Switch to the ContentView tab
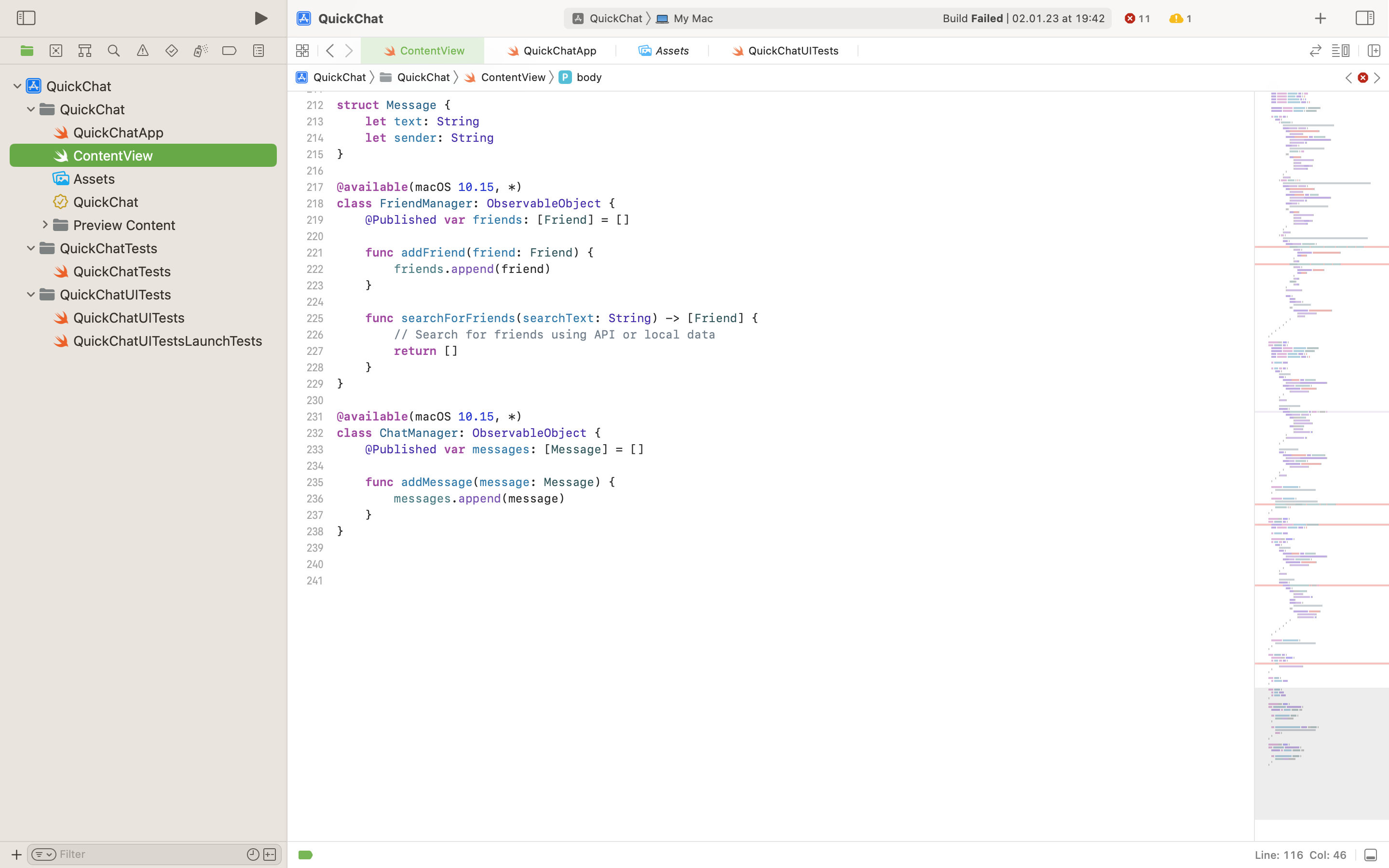Image resolution: width=1389 pixels, height=868 pixels. (x=423, y=51)
